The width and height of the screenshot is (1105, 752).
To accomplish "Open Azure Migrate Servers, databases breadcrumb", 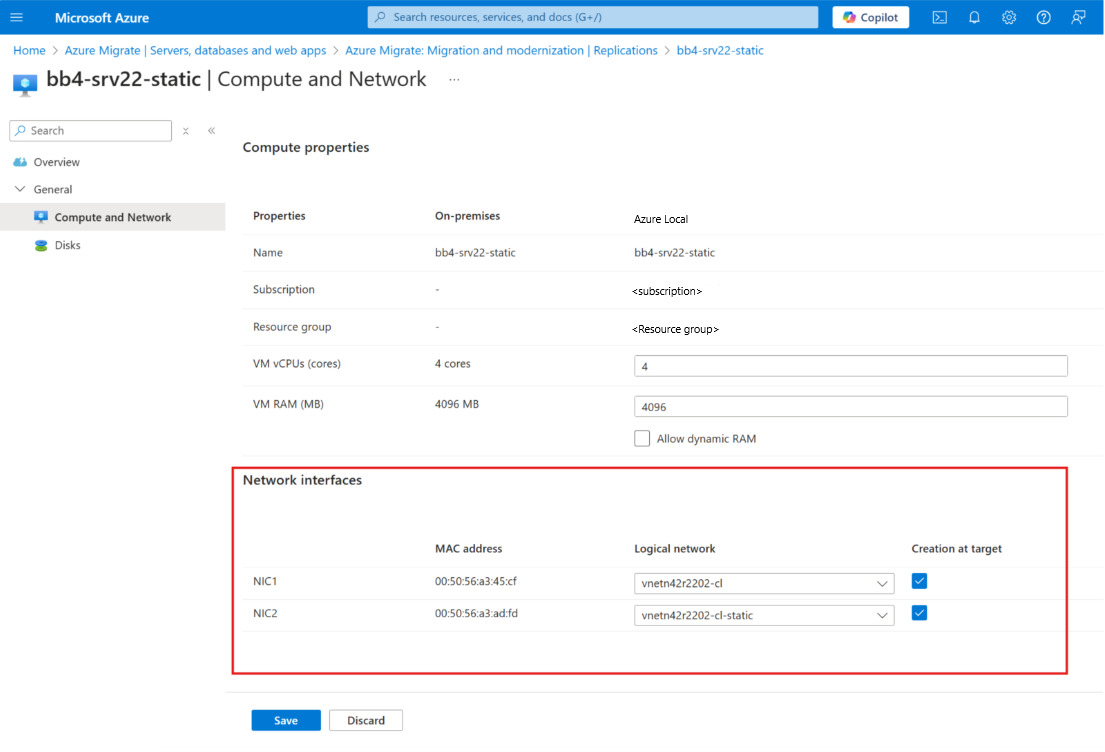I will tap(195, 51).
